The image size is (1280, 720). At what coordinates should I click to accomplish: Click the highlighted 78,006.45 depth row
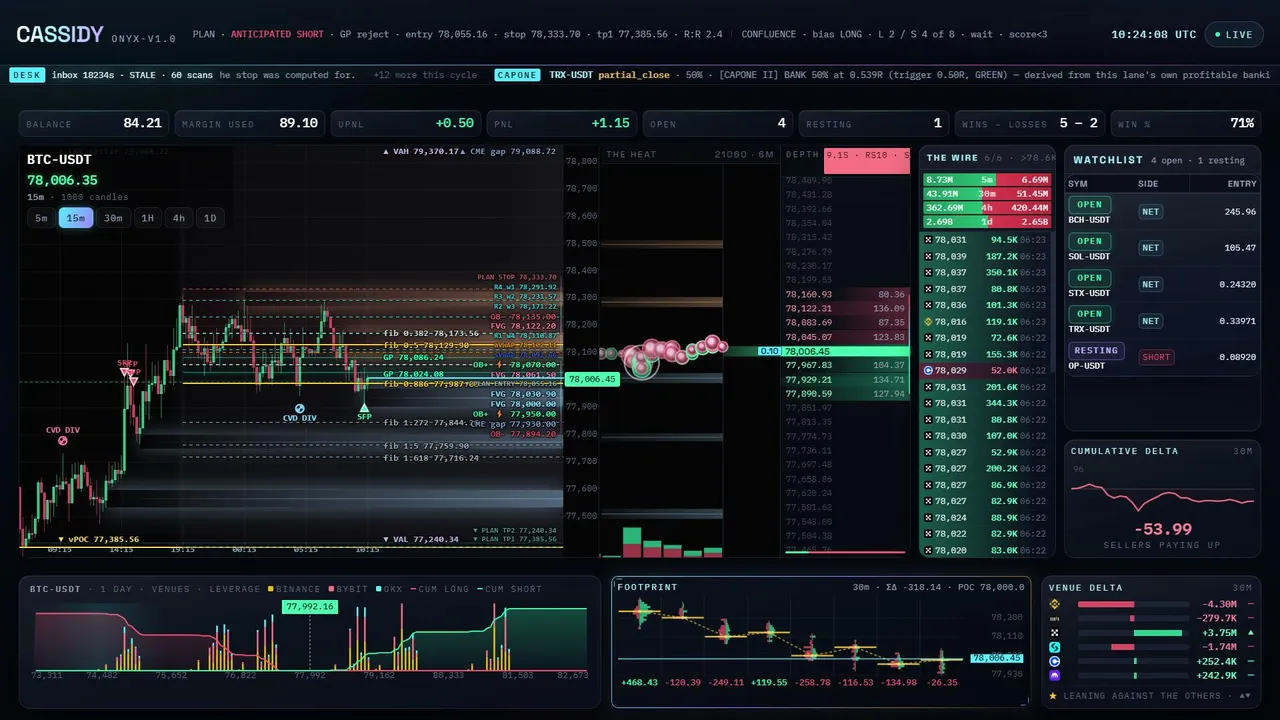click(846, 351)
